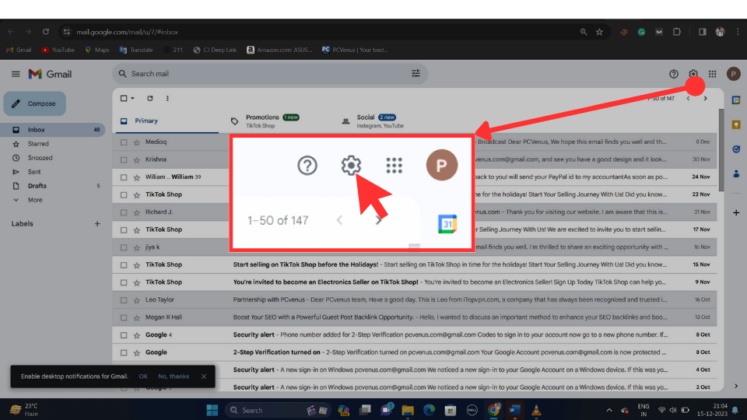The height and width of the screenshot is (420, 747).
Task: Open the Settings gear icon in the top header
Action: (x=693, y=74)
